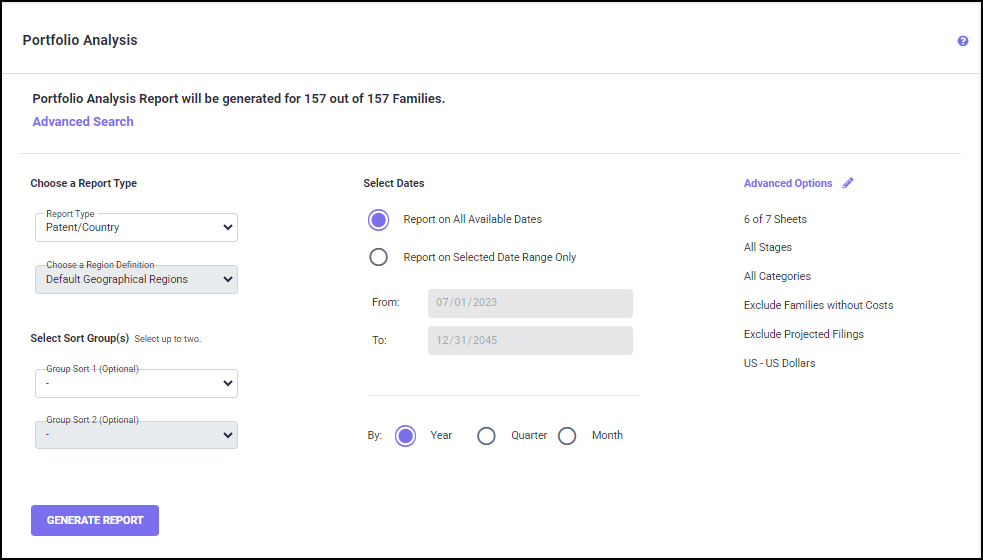The width and height of the screenshot is (983, 560).
Task: Open the Advanced Search link
Action: click(83, 122)
